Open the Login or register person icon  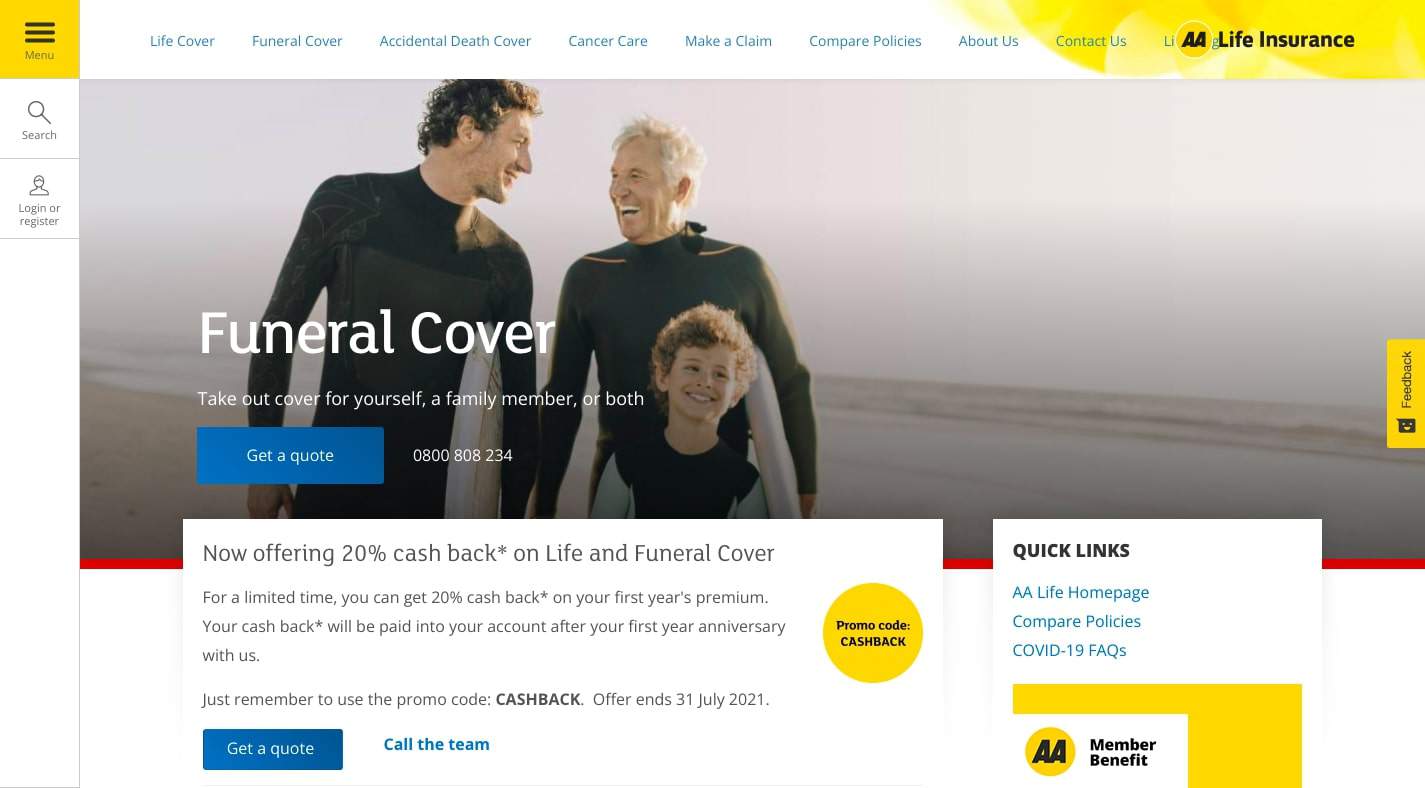39,186
